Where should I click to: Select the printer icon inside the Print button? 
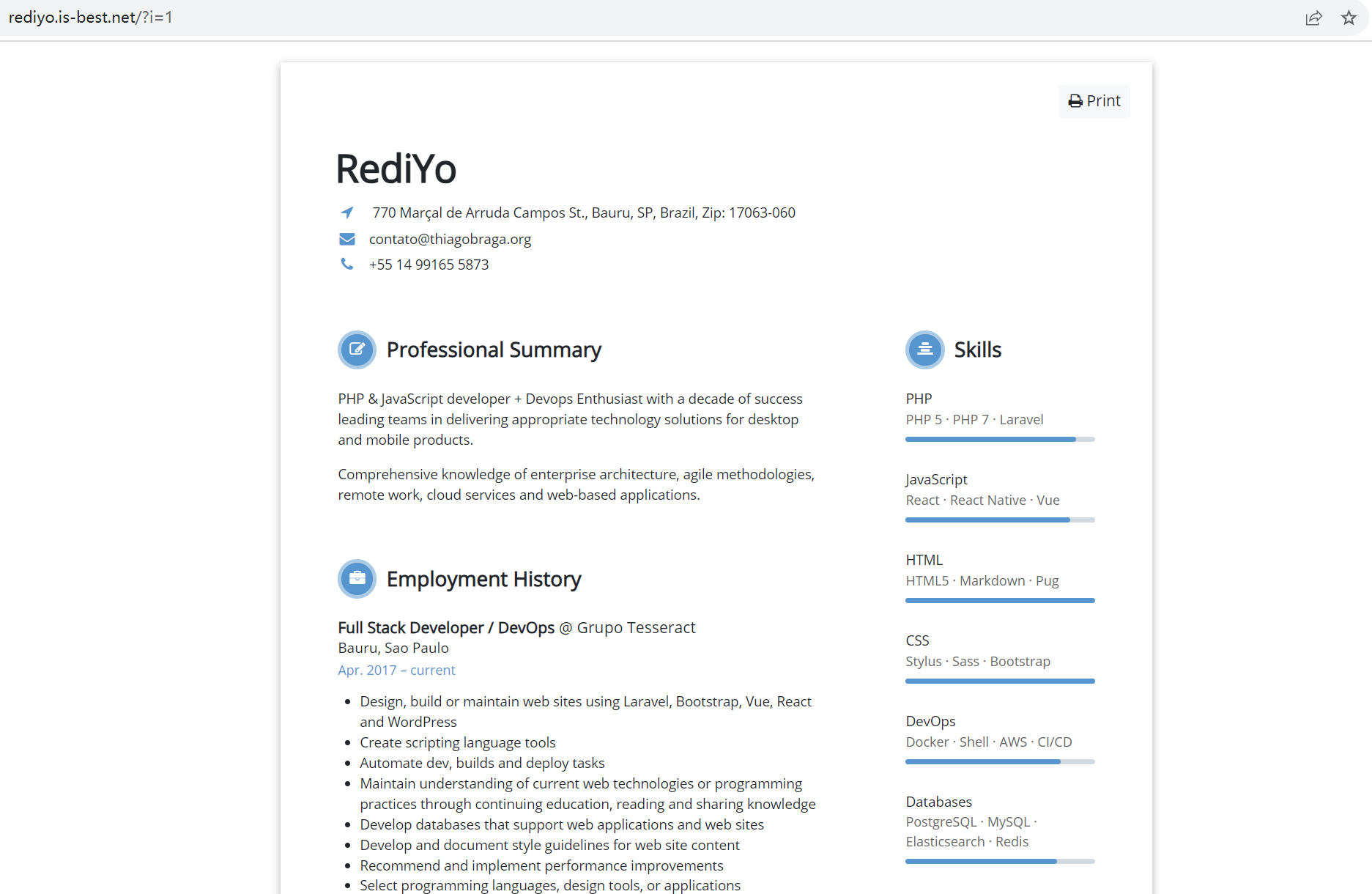point(1075,100)
